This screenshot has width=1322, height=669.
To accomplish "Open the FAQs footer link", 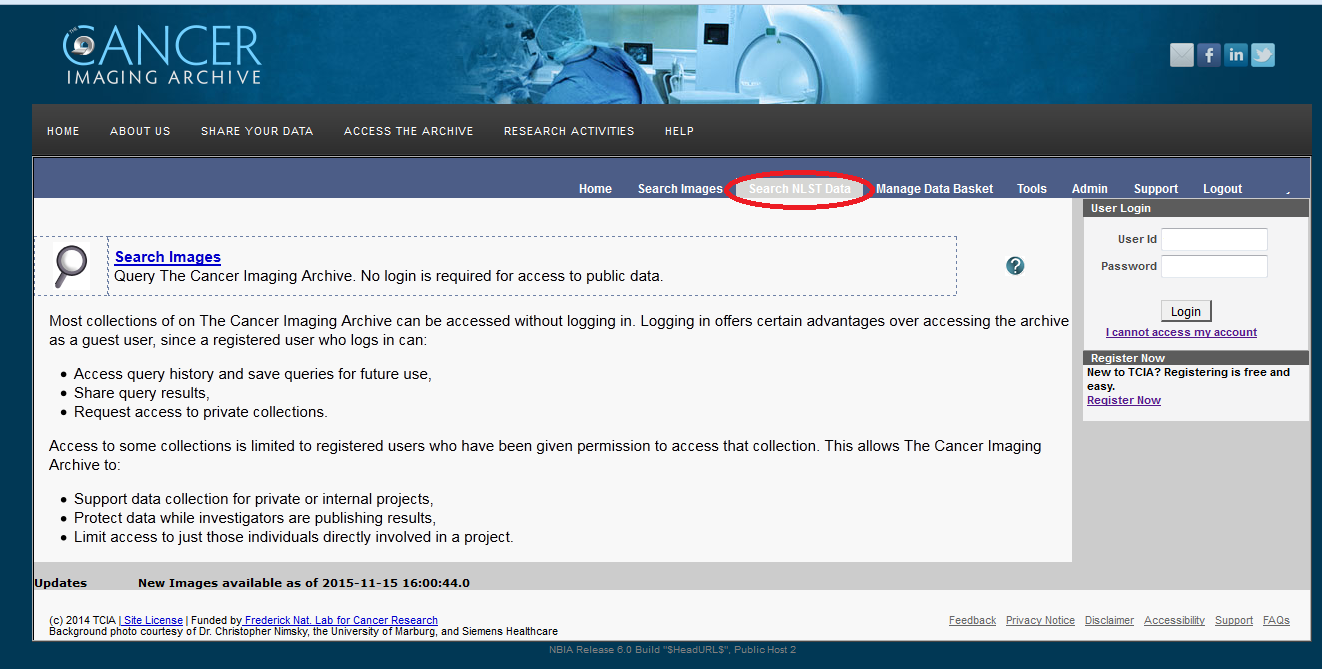I will pos(1276,620).
